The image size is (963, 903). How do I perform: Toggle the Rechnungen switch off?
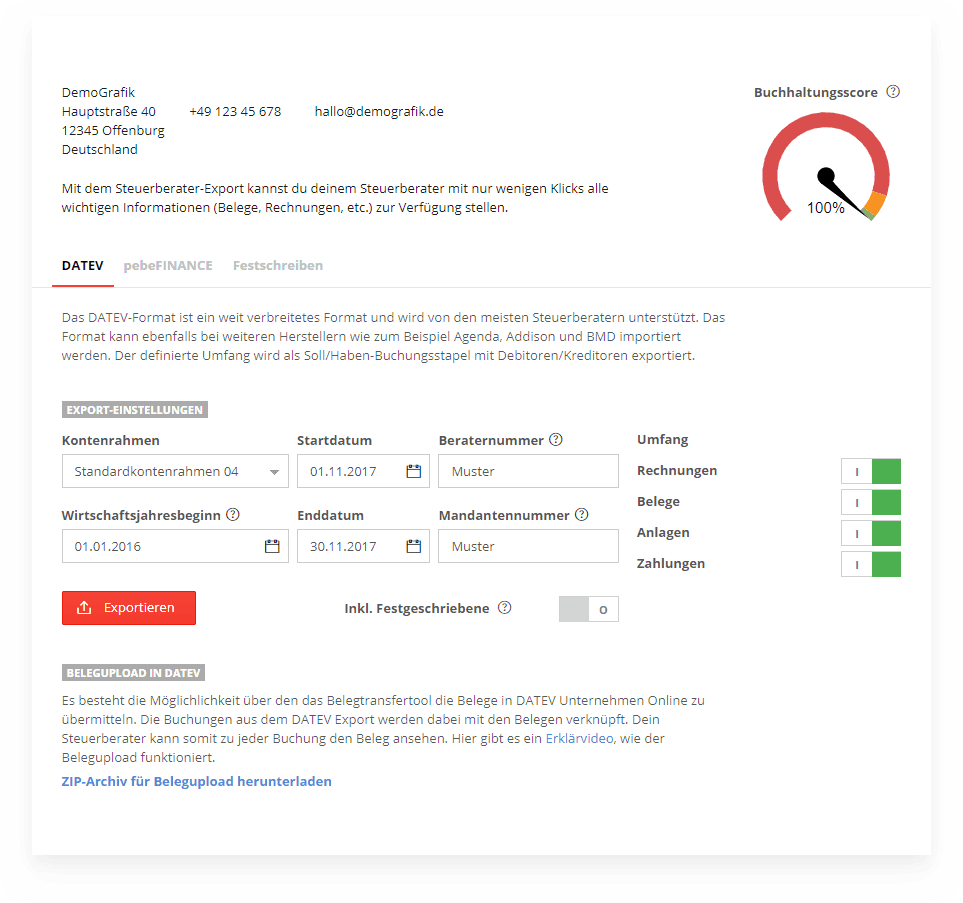pyautogui.click(x=871, y=471)
